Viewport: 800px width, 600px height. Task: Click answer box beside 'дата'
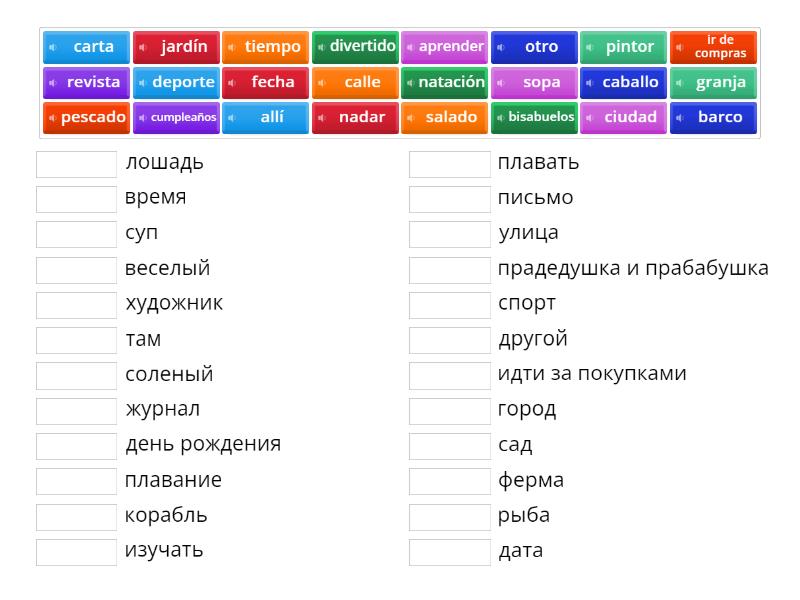click(449, 551)
